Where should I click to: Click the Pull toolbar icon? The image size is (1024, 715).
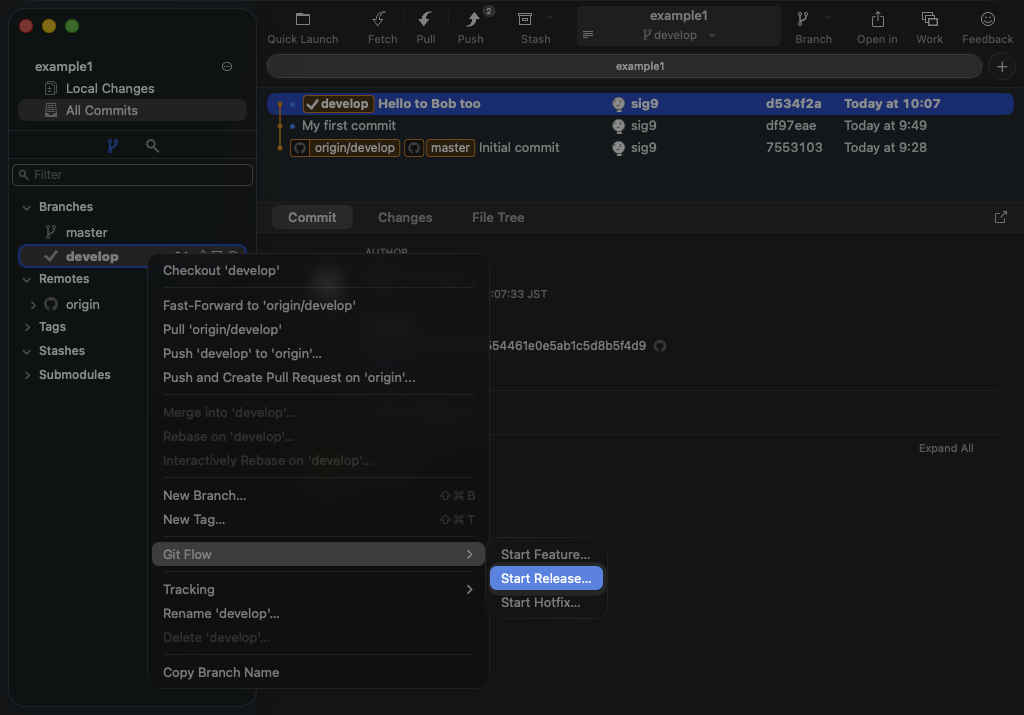[426, 20]
